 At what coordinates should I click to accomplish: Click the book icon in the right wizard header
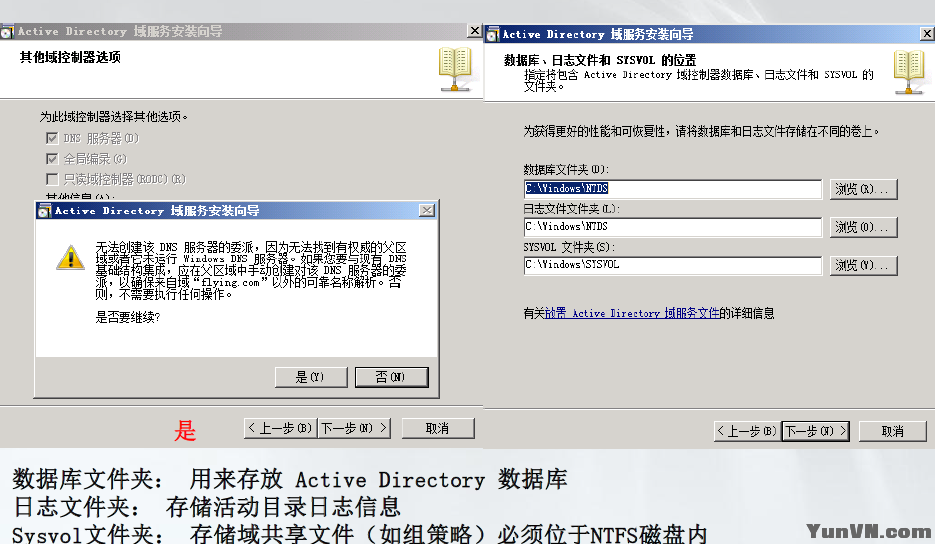click(910, 73)
